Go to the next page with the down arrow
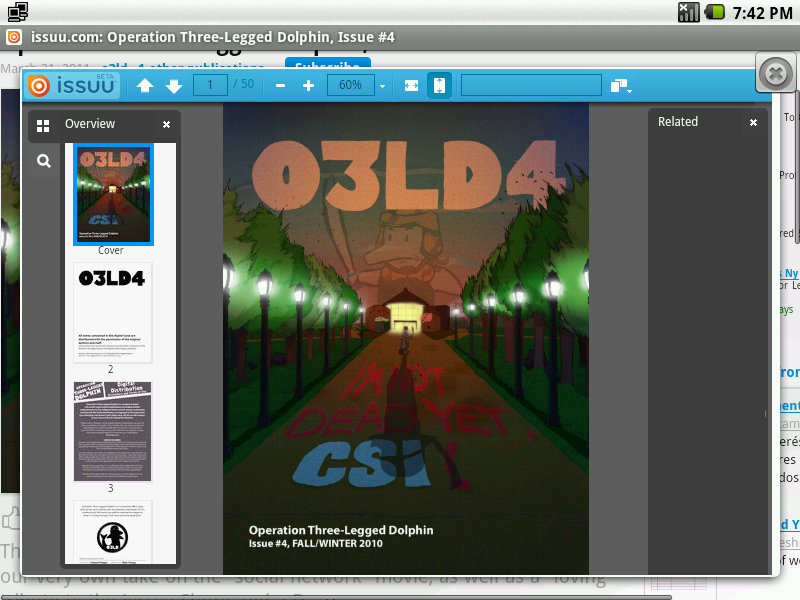 point(174,85)
